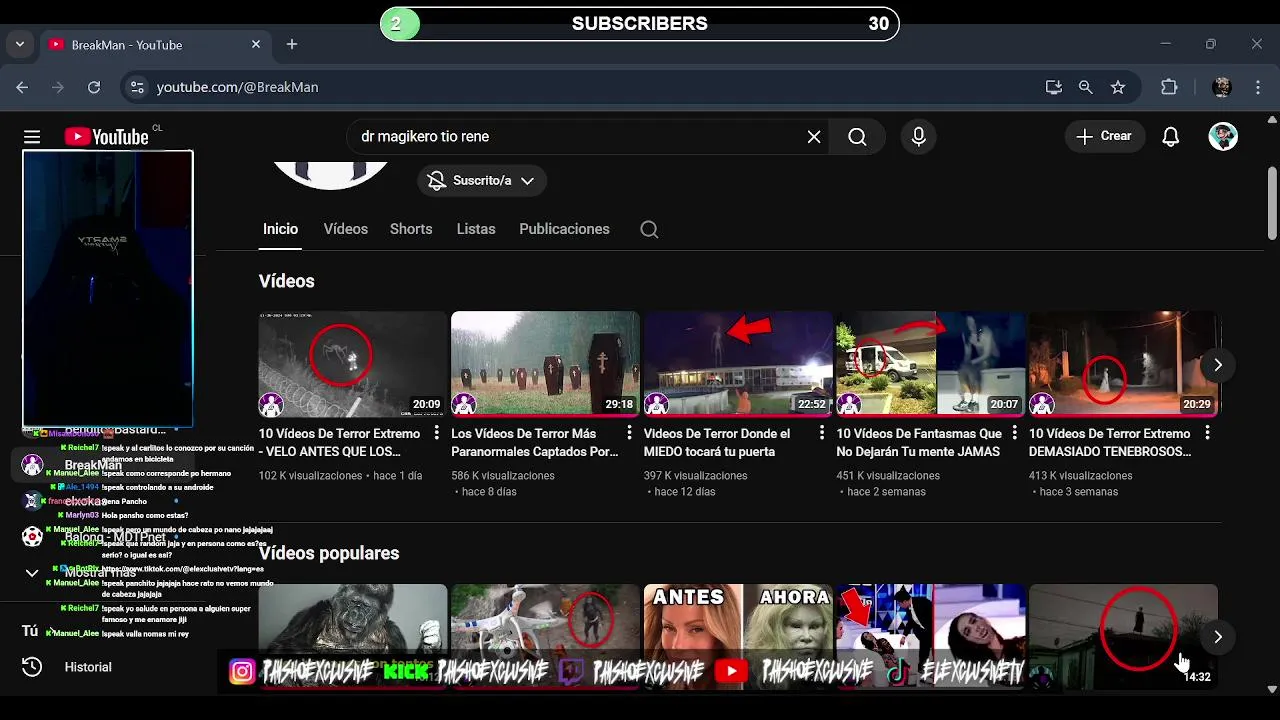This screenshot has width=1280, height=720.
Task: Open the Crear upload menu
Action: (1104, 136)
